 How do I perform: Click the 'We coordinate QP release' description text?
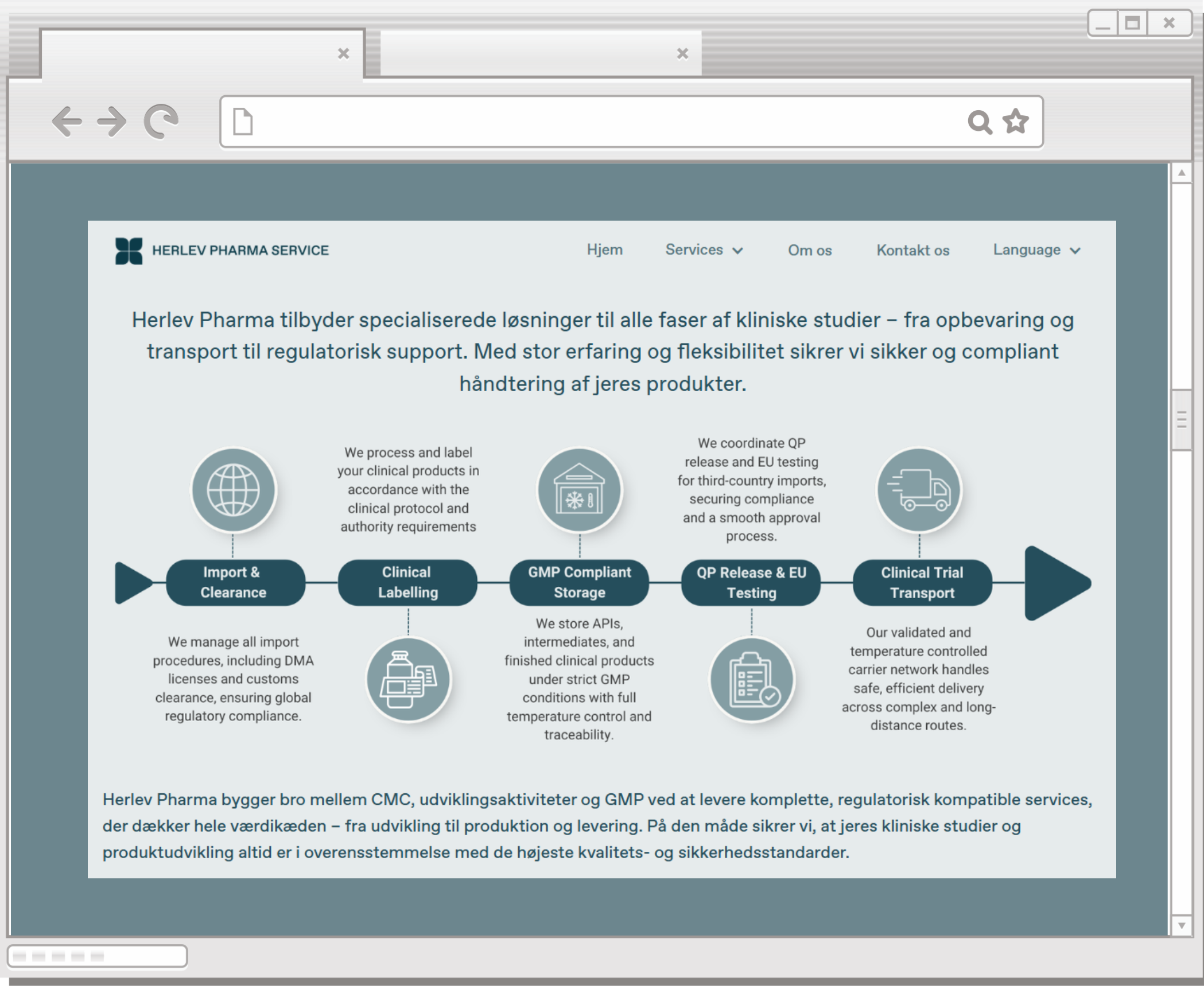751,490
